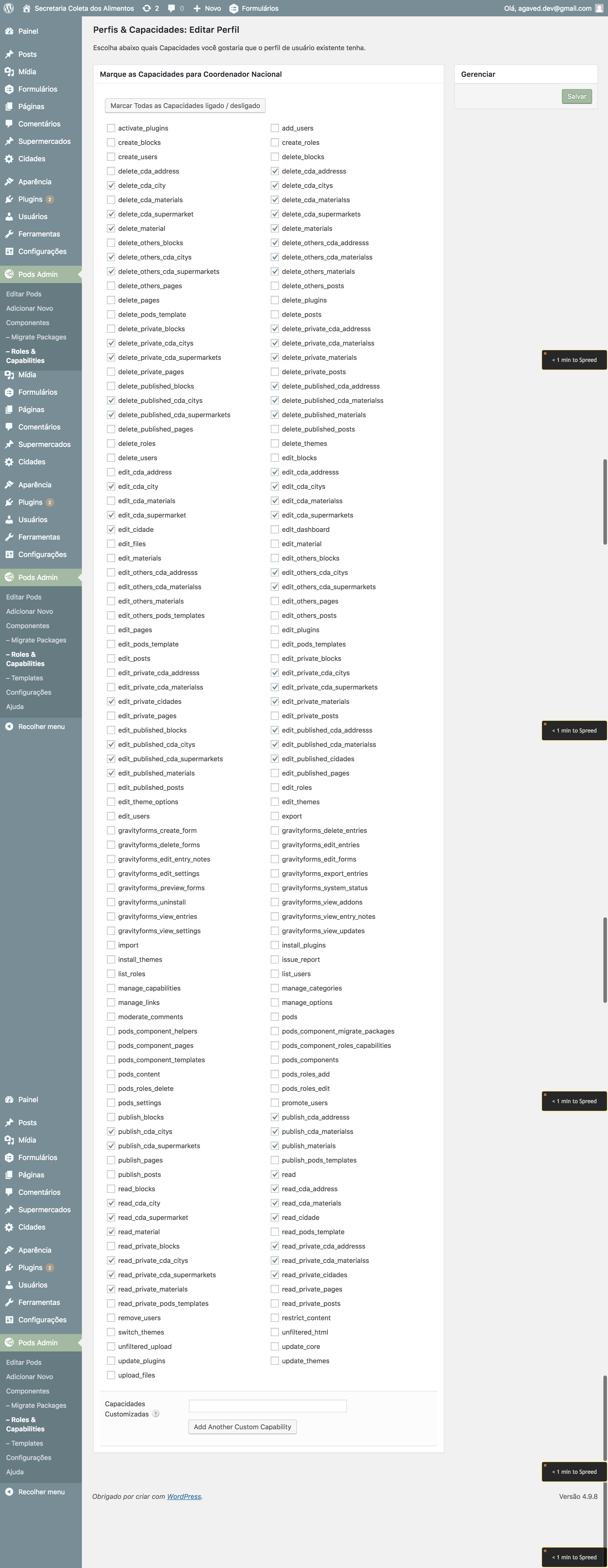Enable the export capability

[x=275, y=816]
